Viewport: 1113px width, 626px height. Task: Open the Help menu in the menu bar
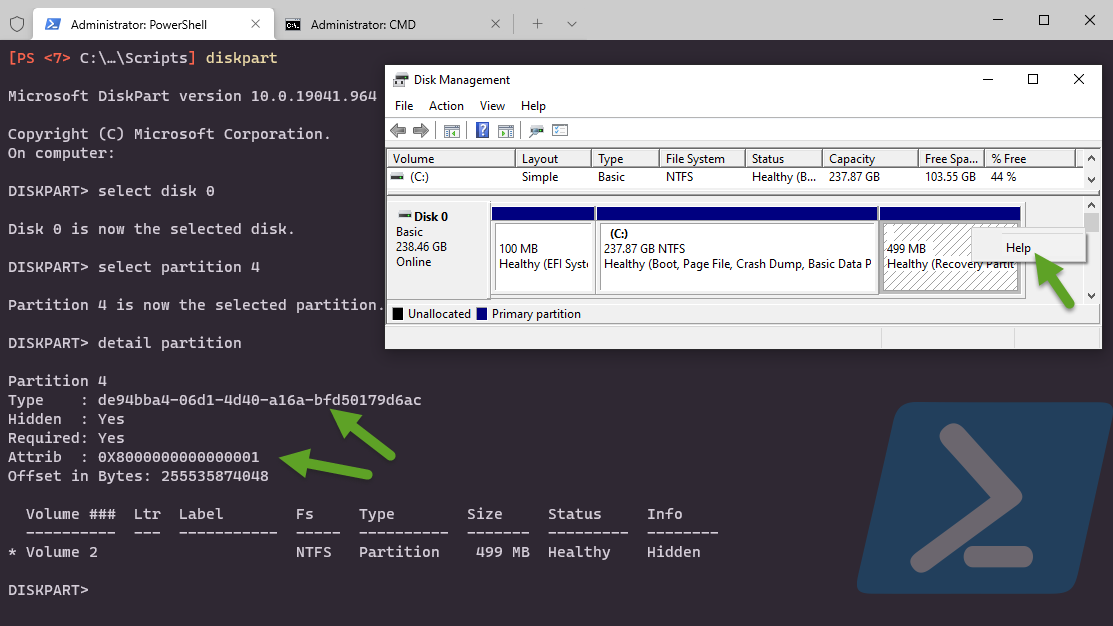pyautogui.click(x=533, y=106)
